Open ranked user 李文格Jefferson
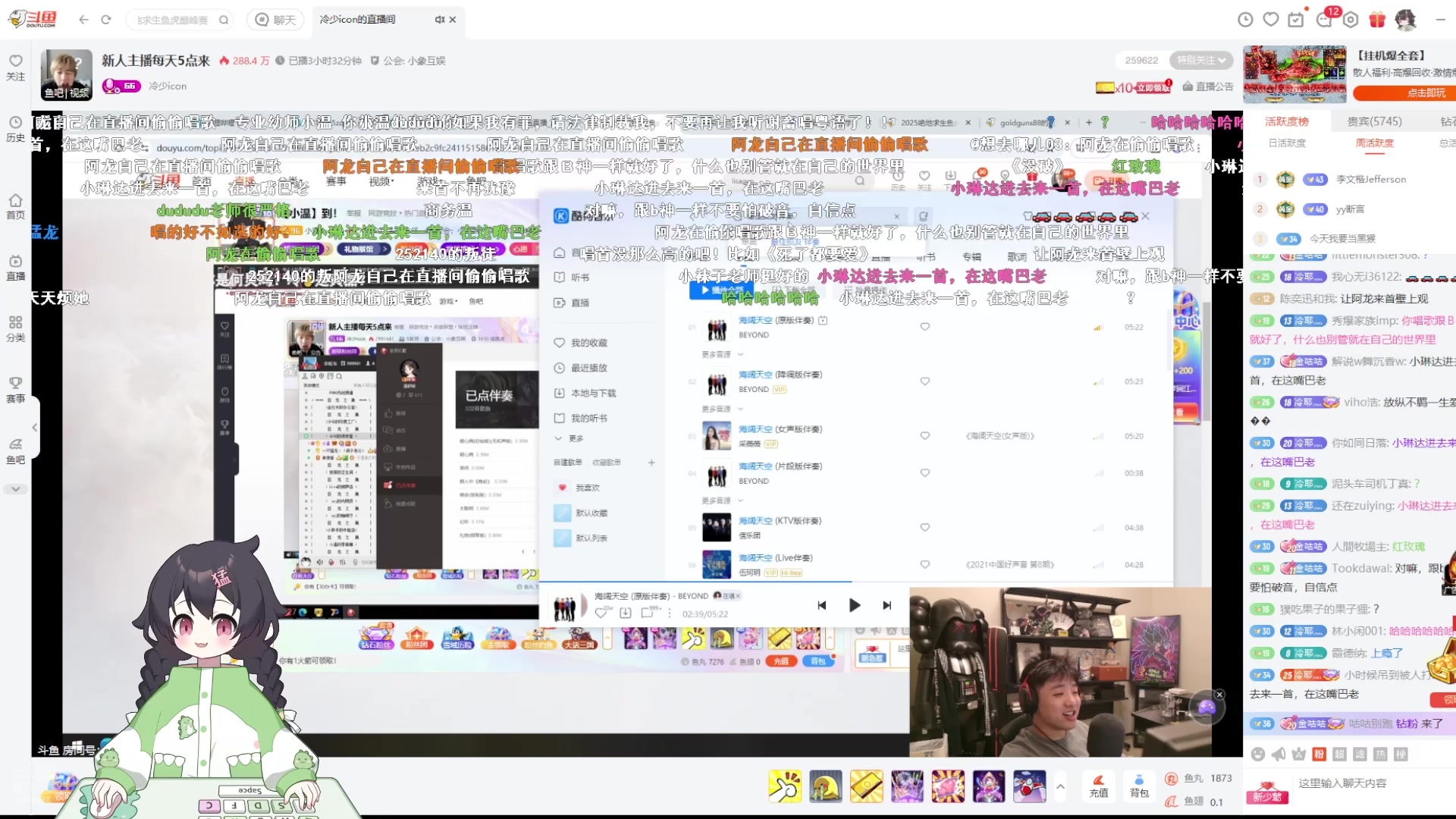Image resolution: width=1456 pixels, height=819 pixels. 1370,180
